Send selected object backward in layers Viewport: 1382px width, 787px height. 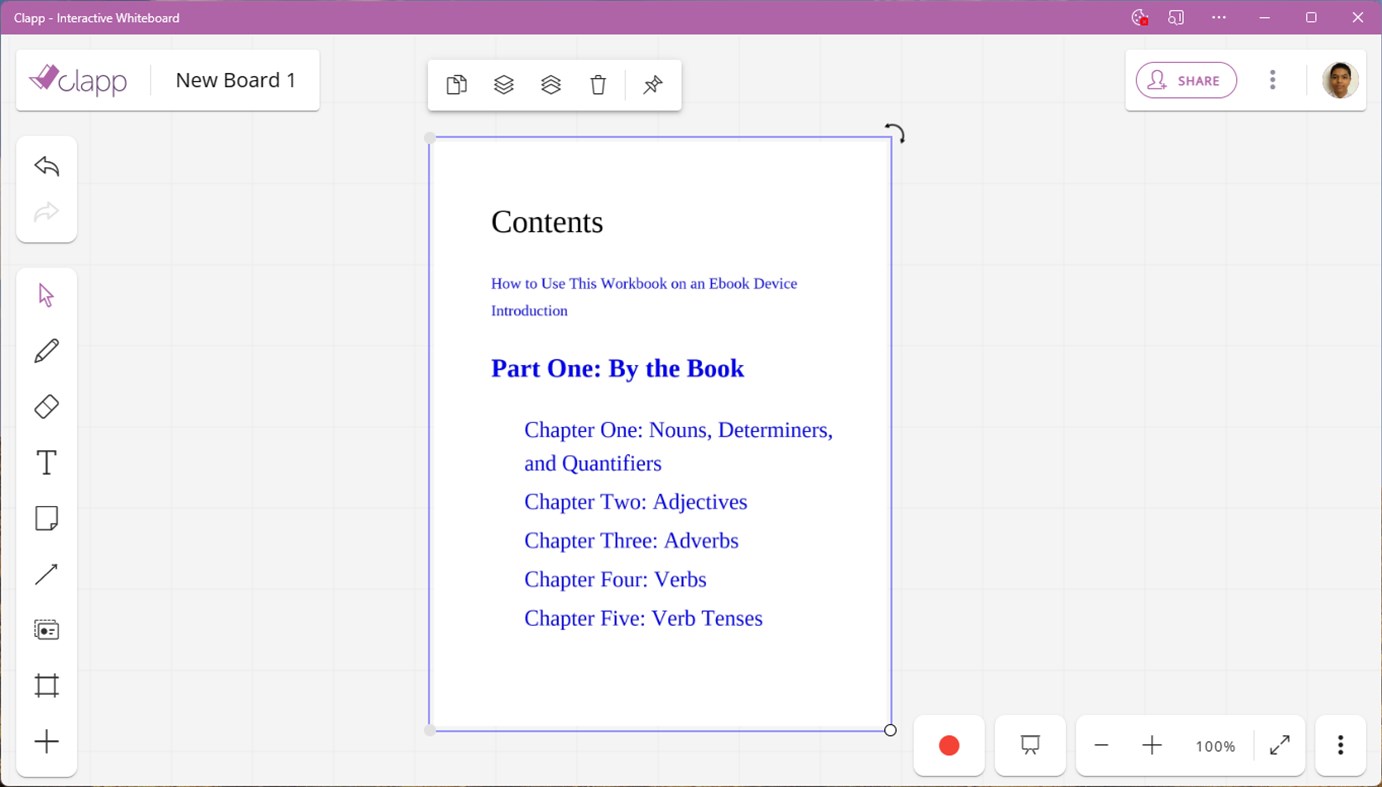pyautogui.click(x=551, y=84)
